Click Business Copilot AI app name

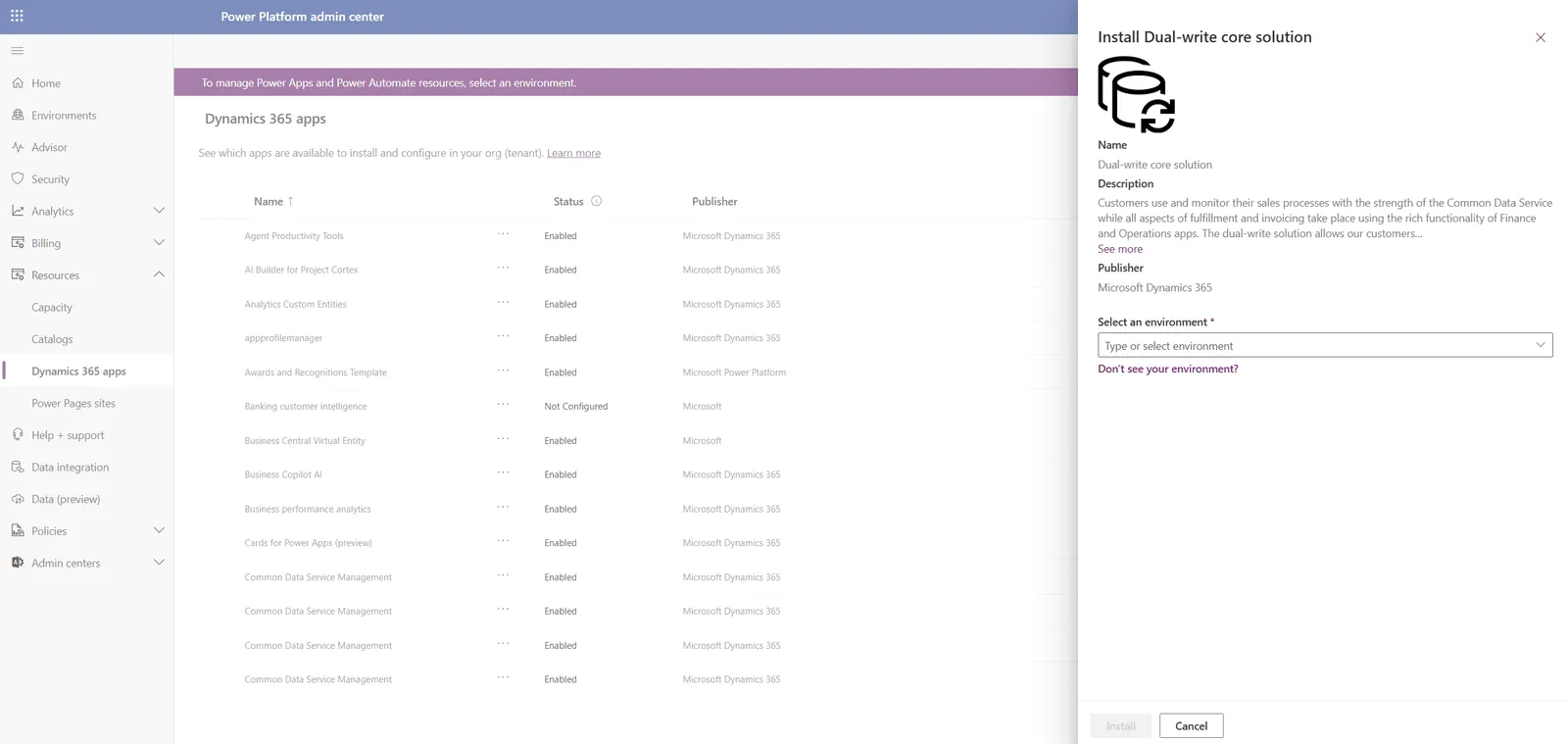coord(283,474)
